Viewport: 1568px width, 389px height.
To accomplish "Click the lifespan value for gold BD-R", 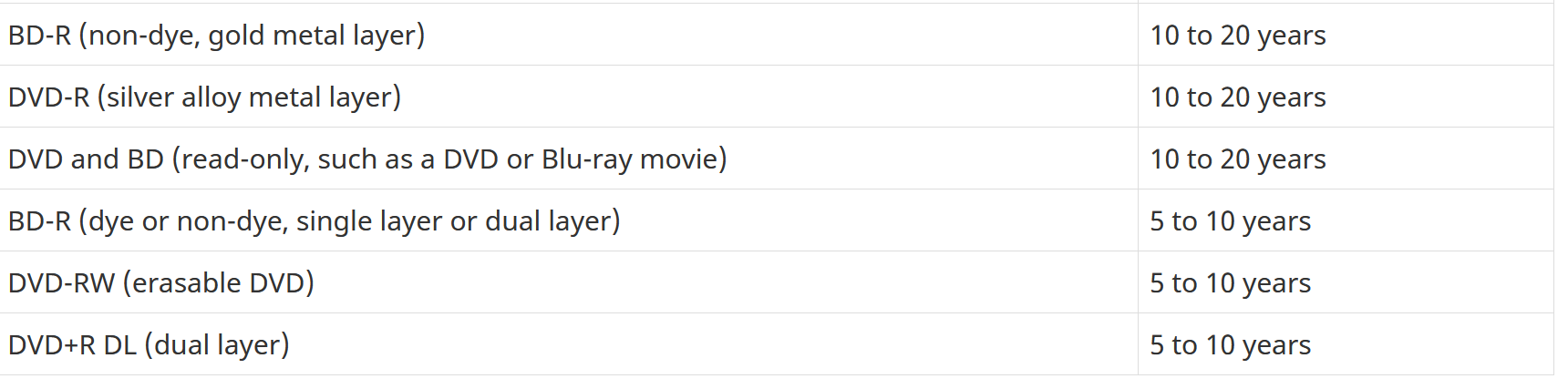I will 1238,36.
